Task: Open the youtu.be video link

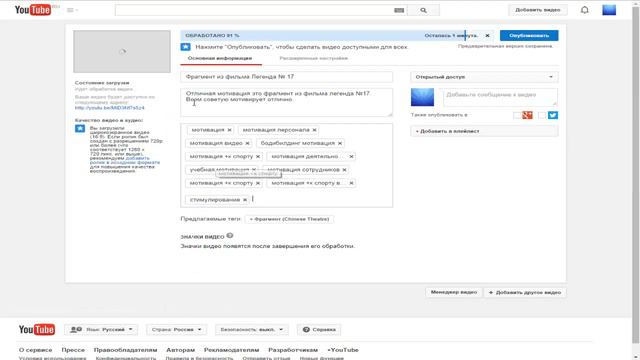Action: pyautogui.click(x=109, y=108)
